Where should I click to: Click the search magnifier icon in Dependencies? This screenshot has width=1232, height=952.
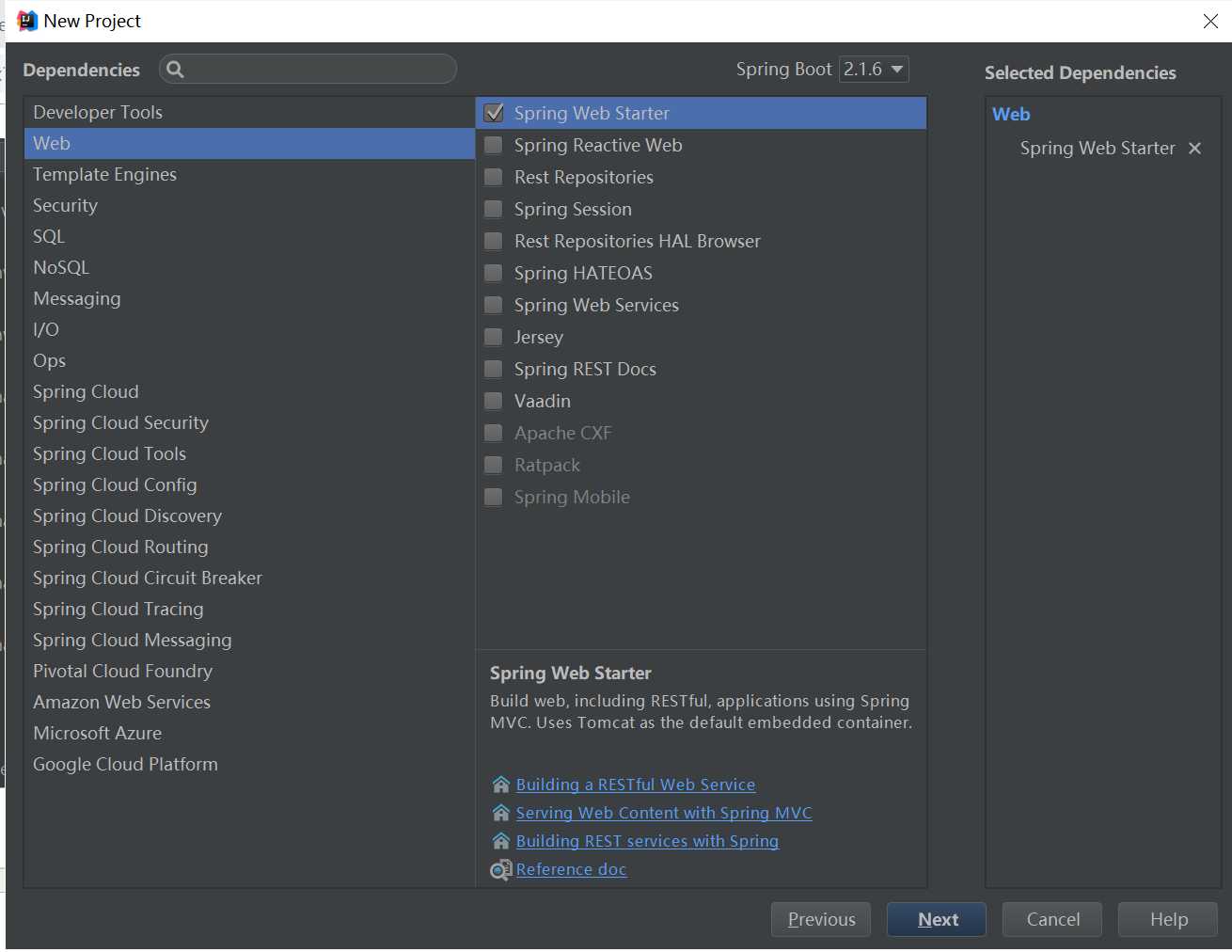coord(175,69)
